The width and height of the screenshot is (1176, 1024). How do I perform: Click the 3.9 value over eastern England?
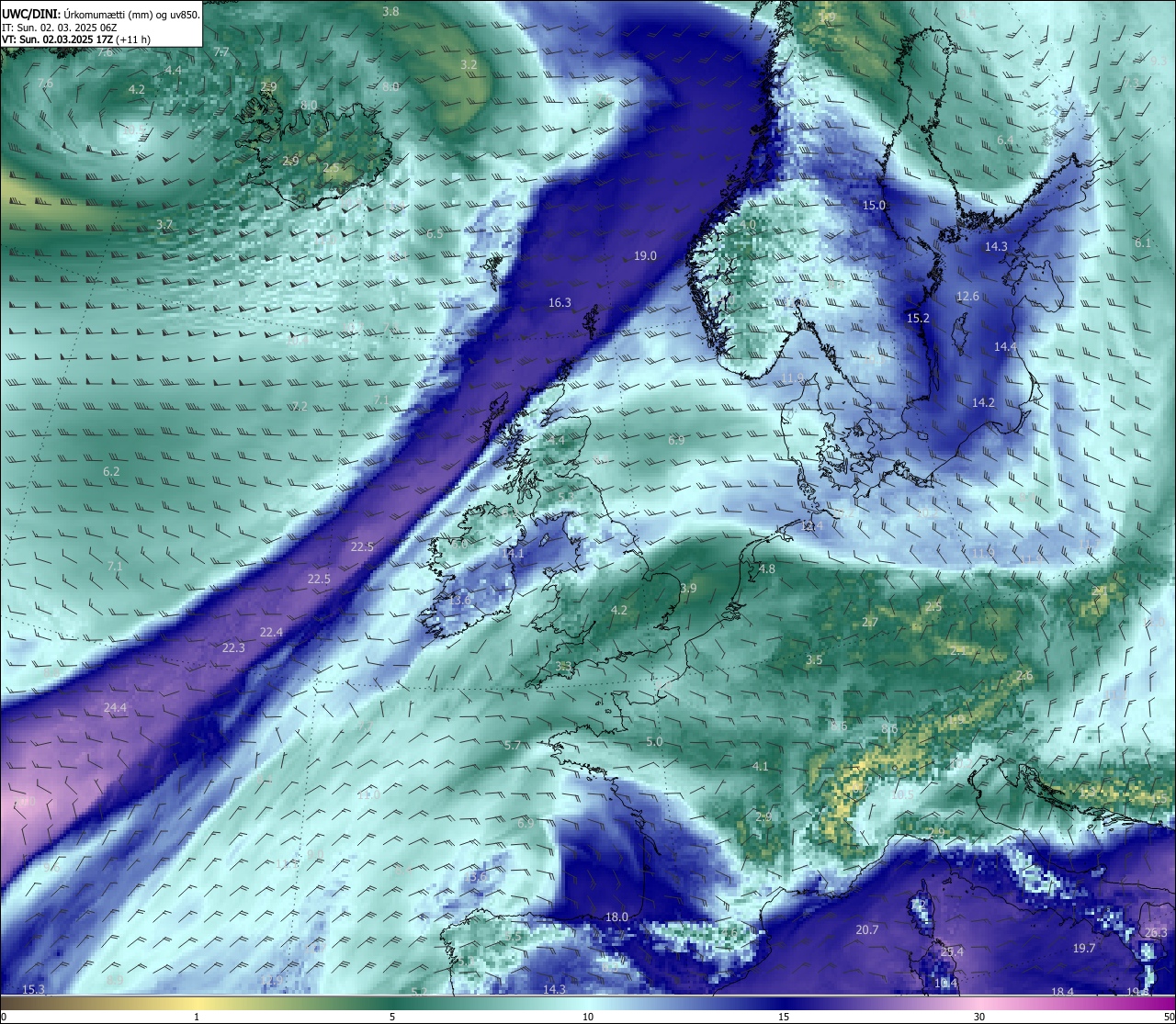click(x=688, y=589)
